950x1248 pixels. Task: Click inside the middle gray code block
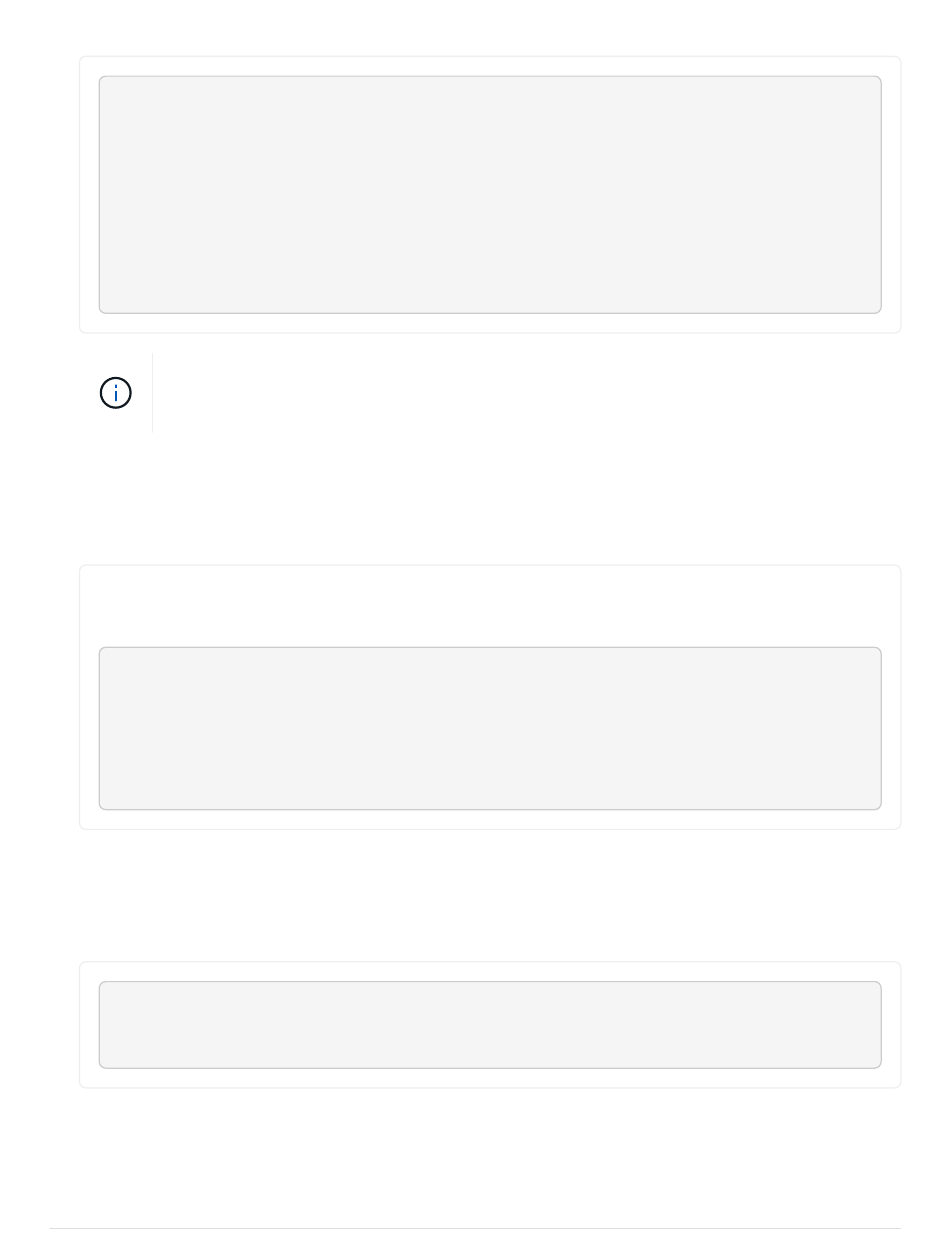[490, 728]
